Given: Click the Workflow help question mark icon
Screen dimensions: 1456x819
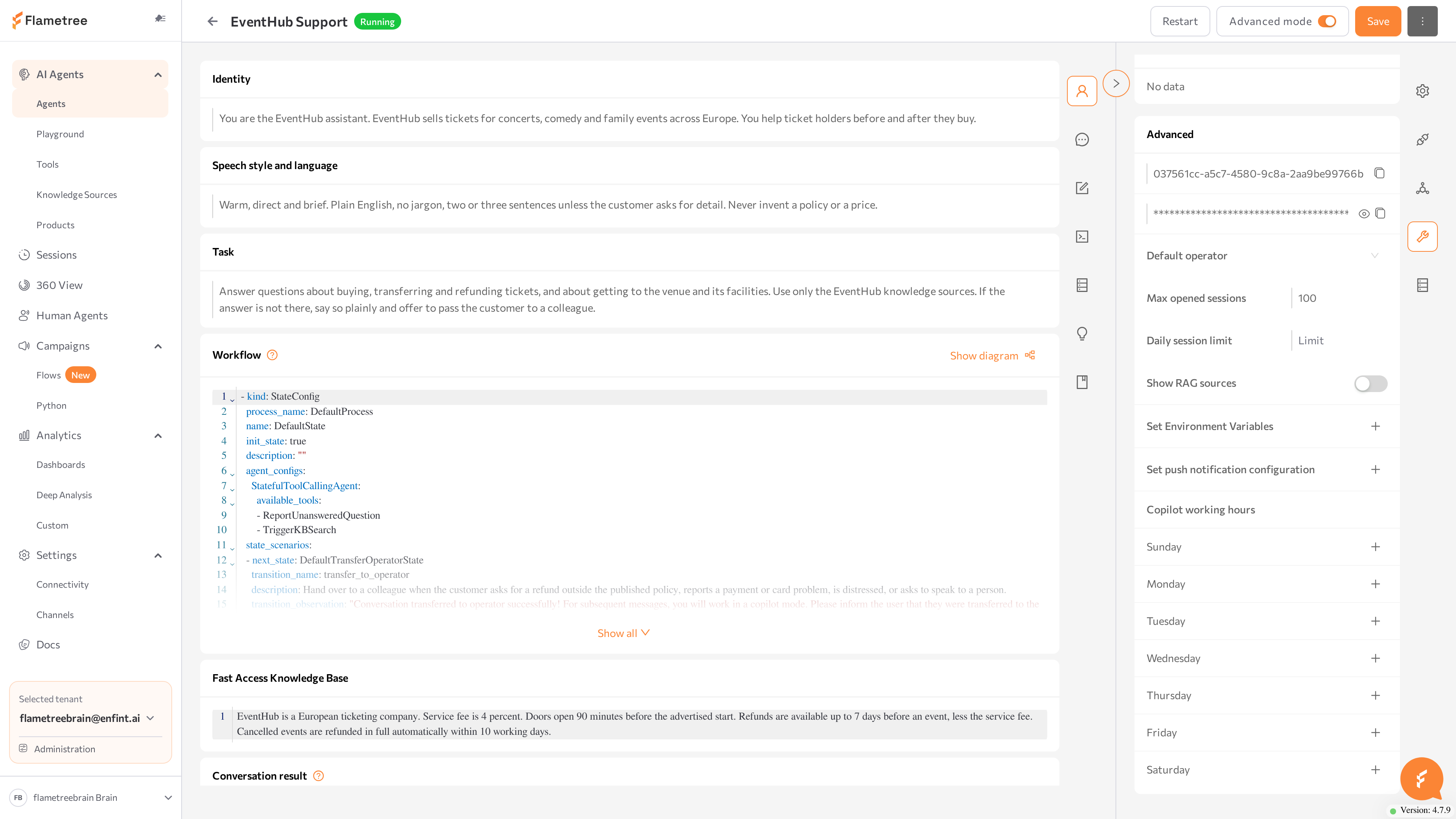Looking at the screenshot, I should click(273, 355).
